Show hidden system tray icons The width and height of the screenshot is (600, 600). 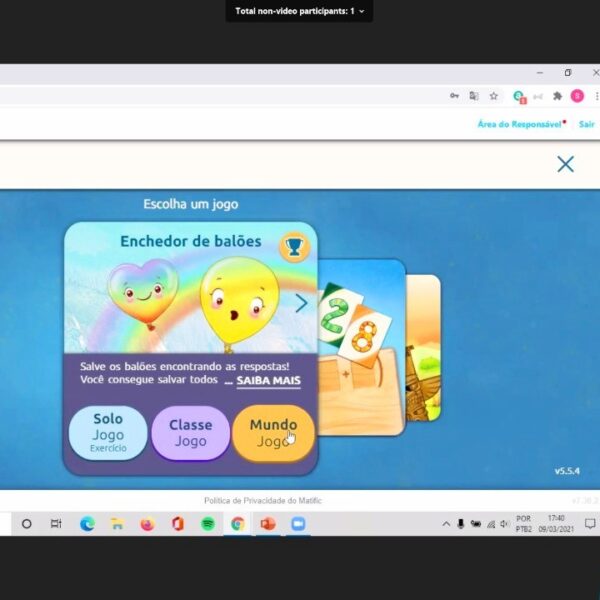click(x=446, y=523)
